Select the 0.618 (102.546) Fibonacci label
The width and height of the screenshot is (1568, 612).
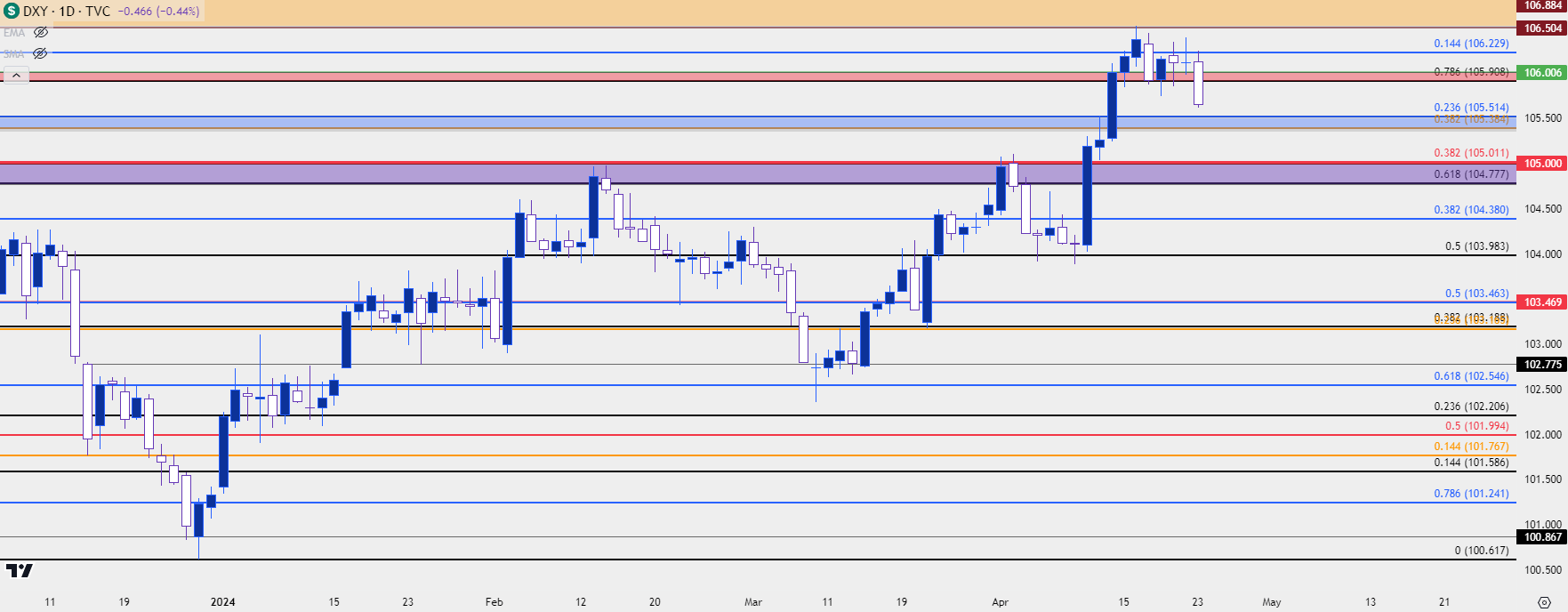(x=1471, y=376)
